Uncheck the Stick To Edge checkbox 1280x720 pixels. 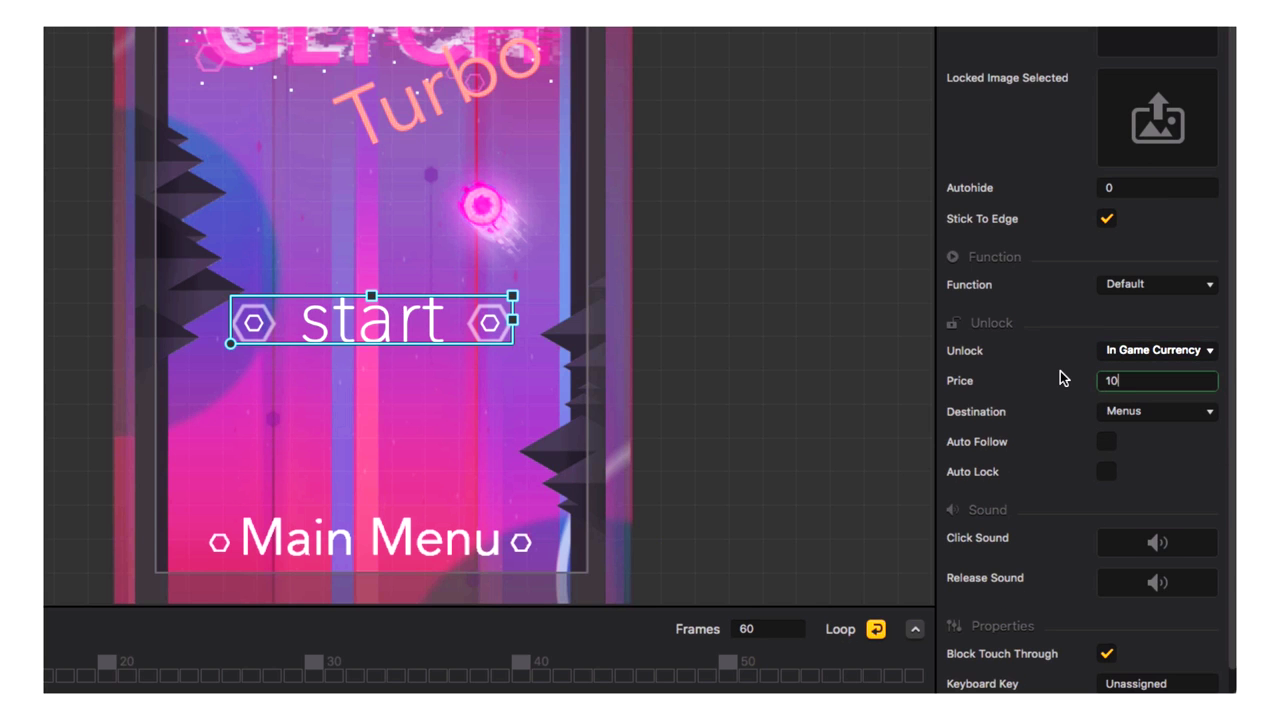(x=1106, y=219)
